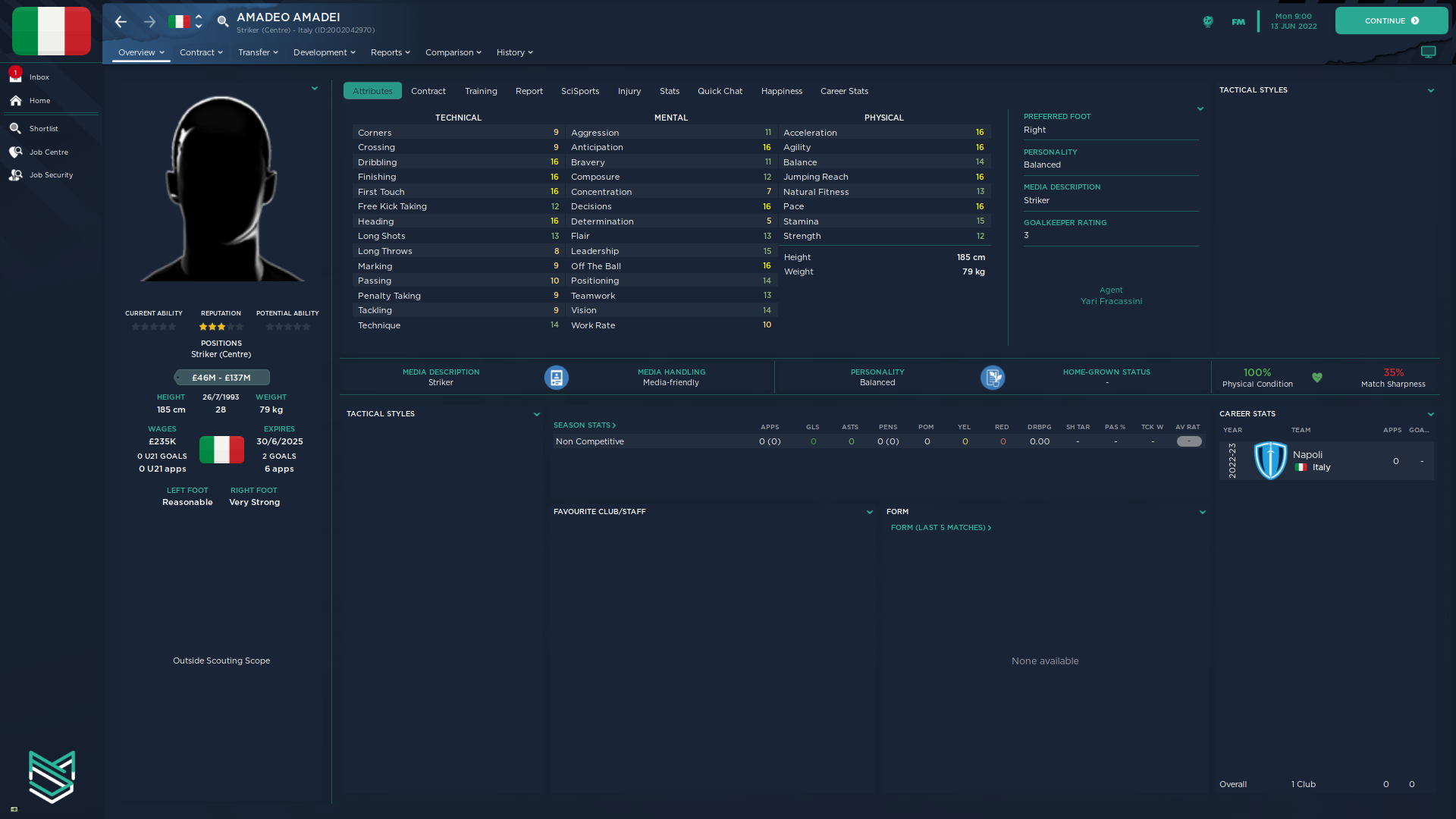Click the forward navigation arrow
The height and width of the screenshot is (819, 1456).
point(149,22)
